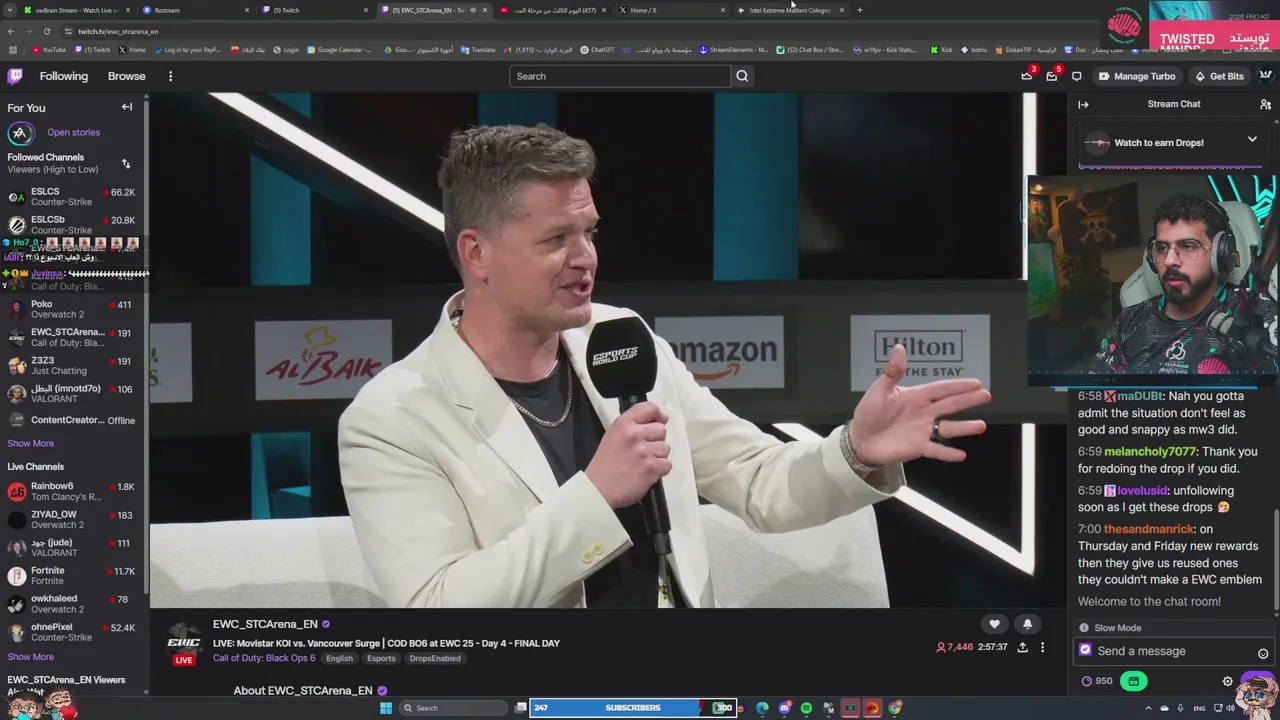Open owkhaleed channel in sidebar
Image resolution: width=1280 pixels, height=720 pixels.
click(x=72, y=604)
